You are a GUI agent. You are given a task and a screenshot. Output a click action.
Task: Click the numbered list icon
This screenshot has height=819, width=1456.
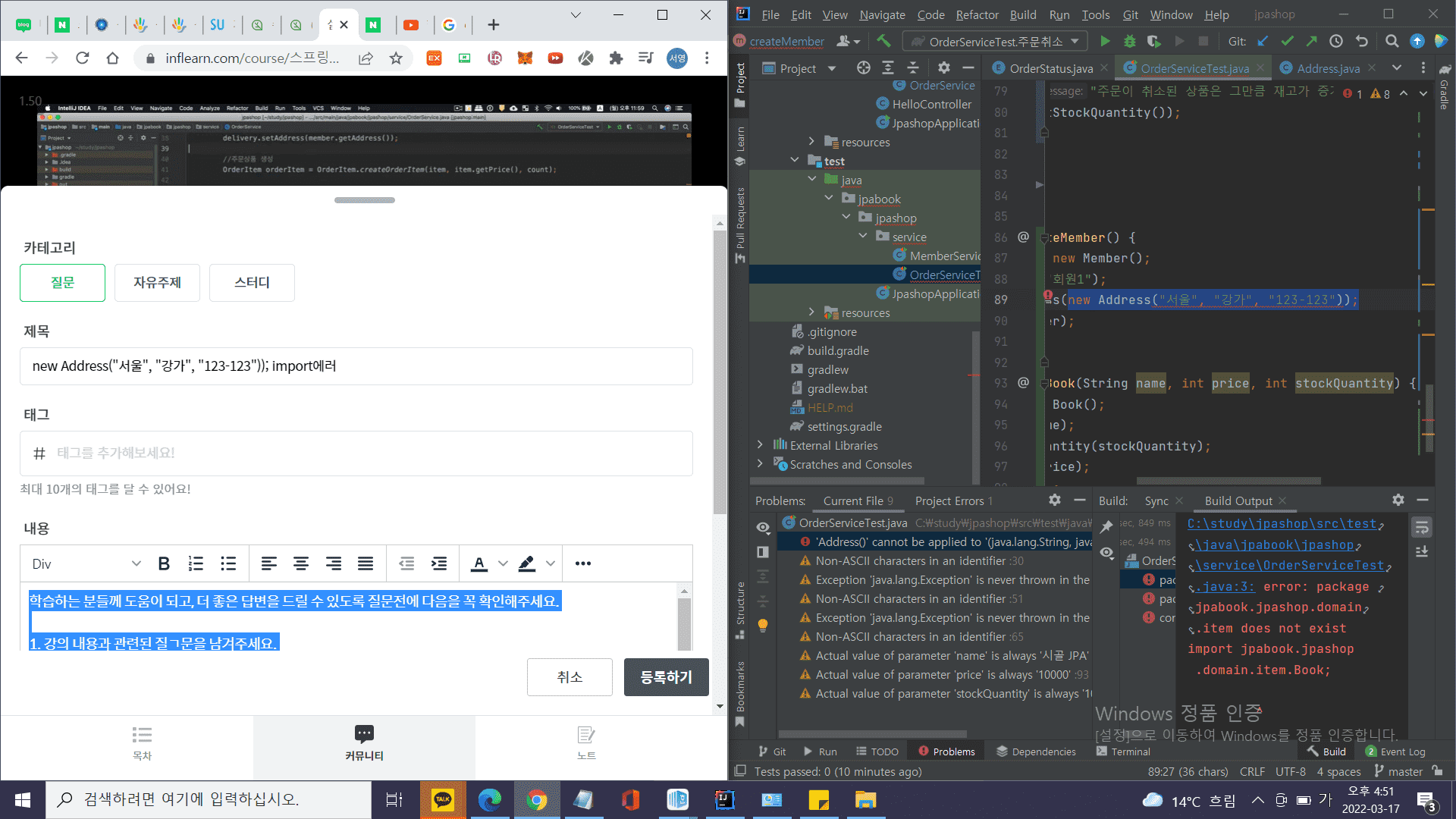[196, 563]
